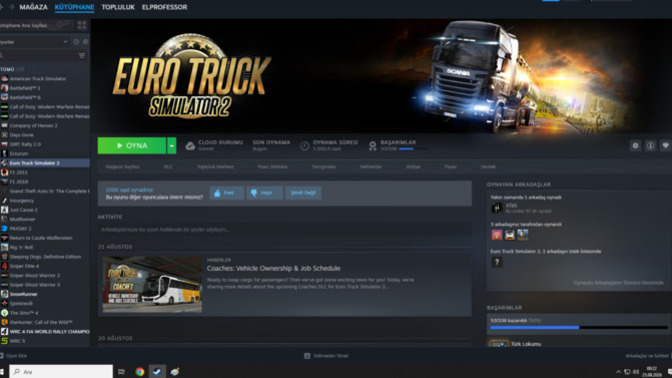Viewport: 672px width, 378px height.
Task: Click the ready-to-play circle icon in sidebar
Action: pos(85,42)
